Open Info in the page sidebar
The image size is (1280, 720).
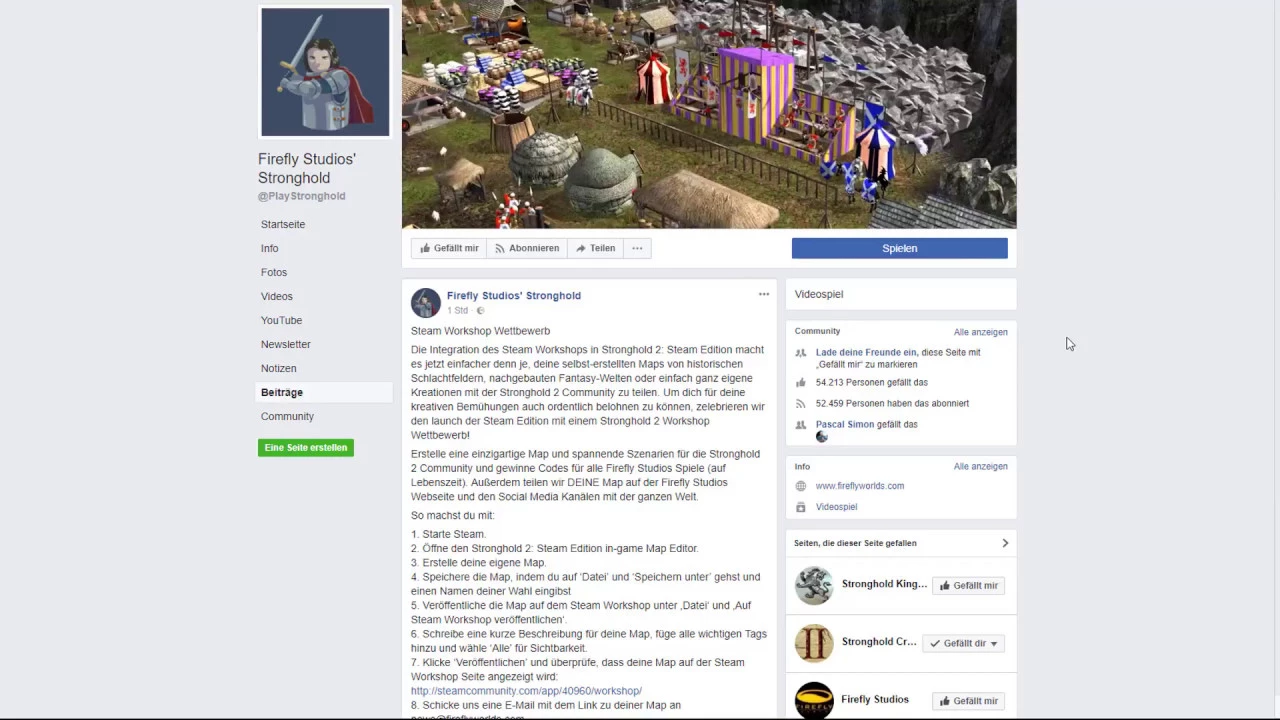coord(270,248)
